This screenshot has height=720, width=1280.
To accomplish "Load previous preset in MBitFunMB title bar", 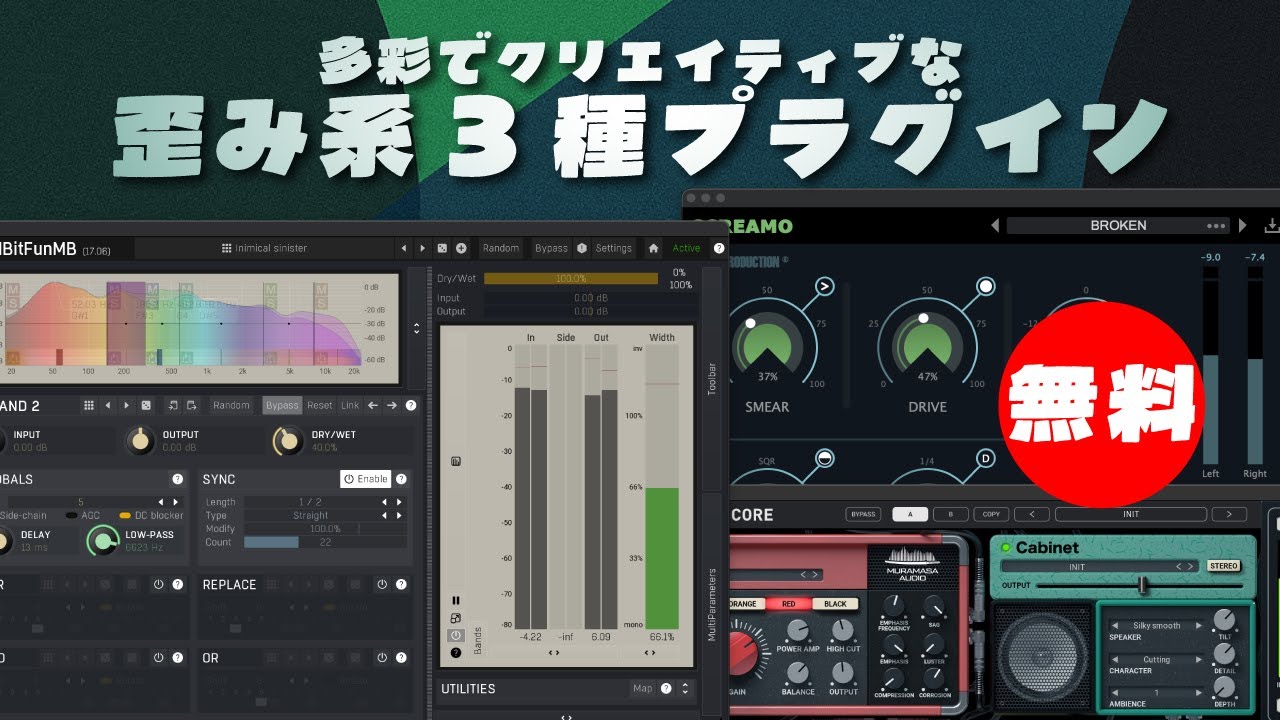I will [x=403, y=248].
